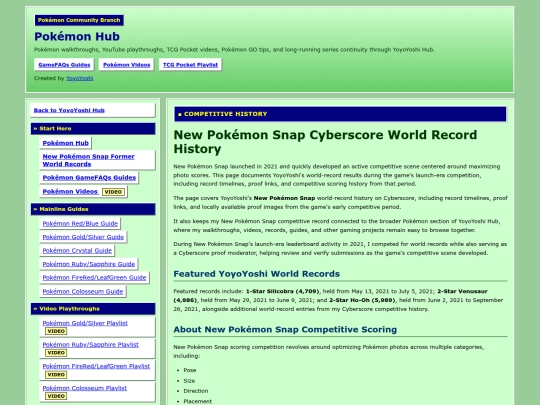Click the Start Here section header
This screenshot has width=540, height=405.
point(93,128)
